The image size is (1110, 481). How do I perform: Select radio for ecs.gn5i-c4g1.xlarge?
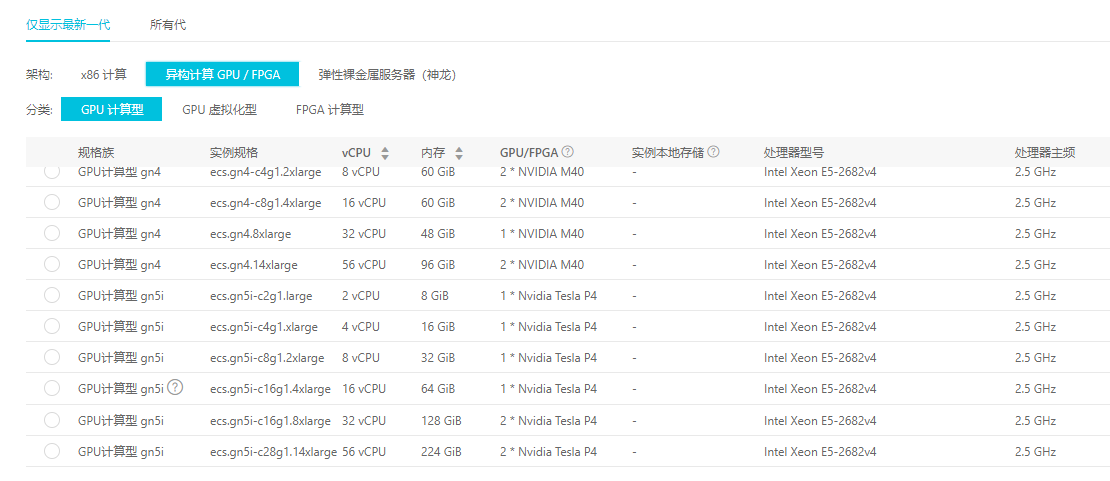[52, 326]
